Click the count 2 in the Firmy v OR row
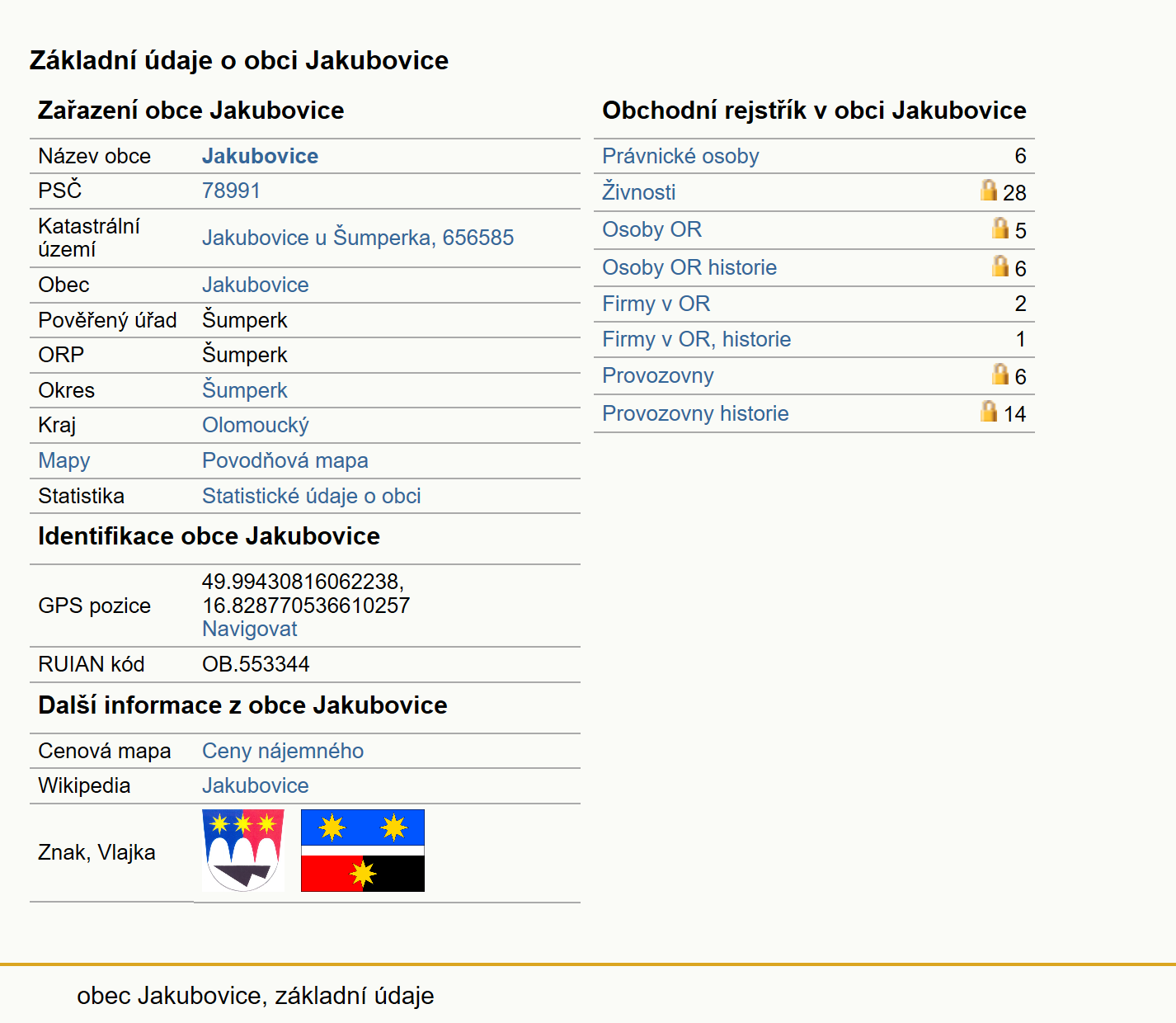Screen dimensions: 1176x1023 (x=1020, y=304)
